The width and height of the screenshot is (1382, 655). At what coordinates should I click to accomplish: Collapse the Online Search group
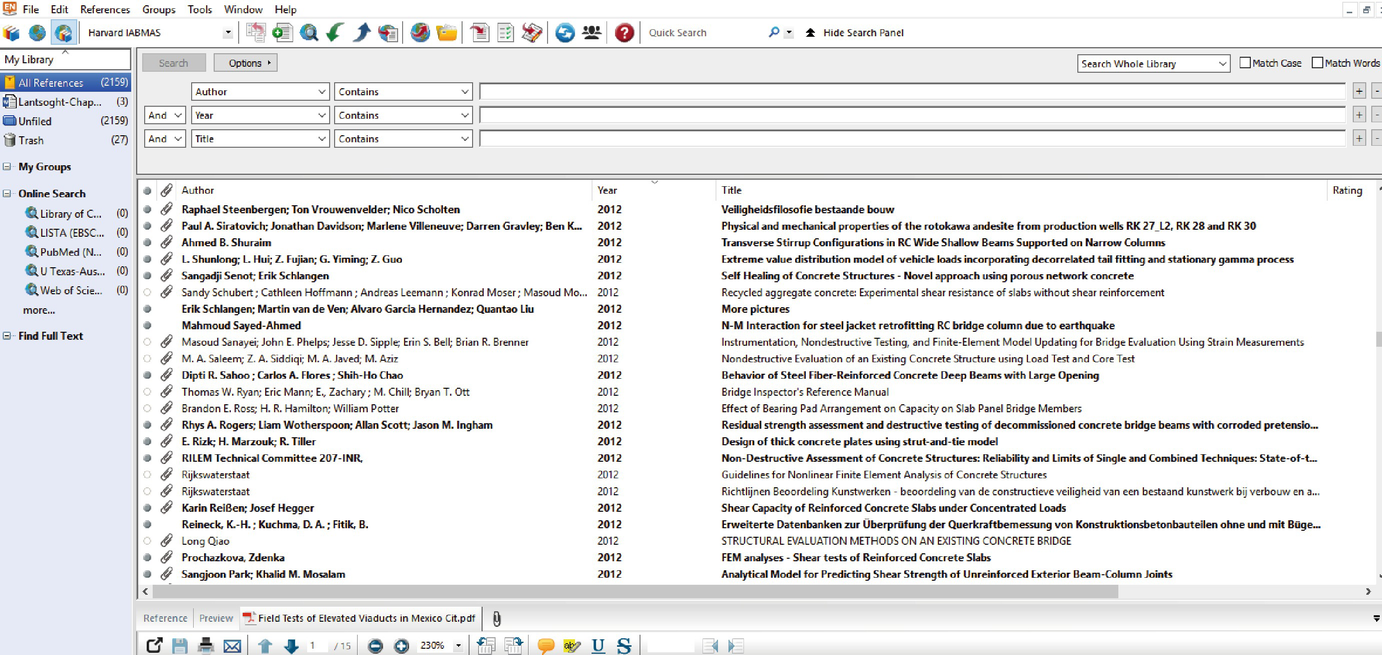[x=7, y=194]
